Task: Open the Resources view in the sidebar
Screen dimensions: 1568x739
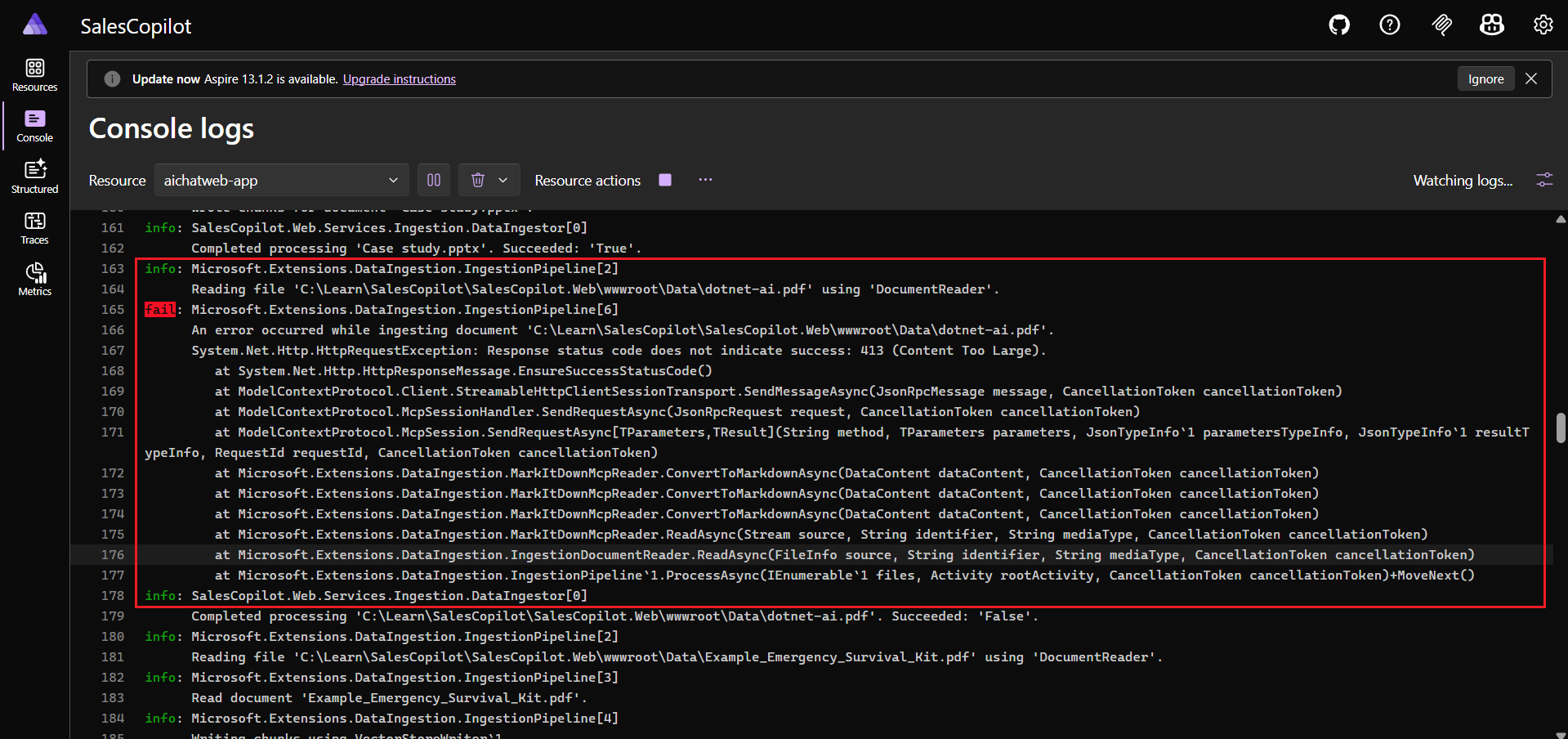Action: pos(34,75)
